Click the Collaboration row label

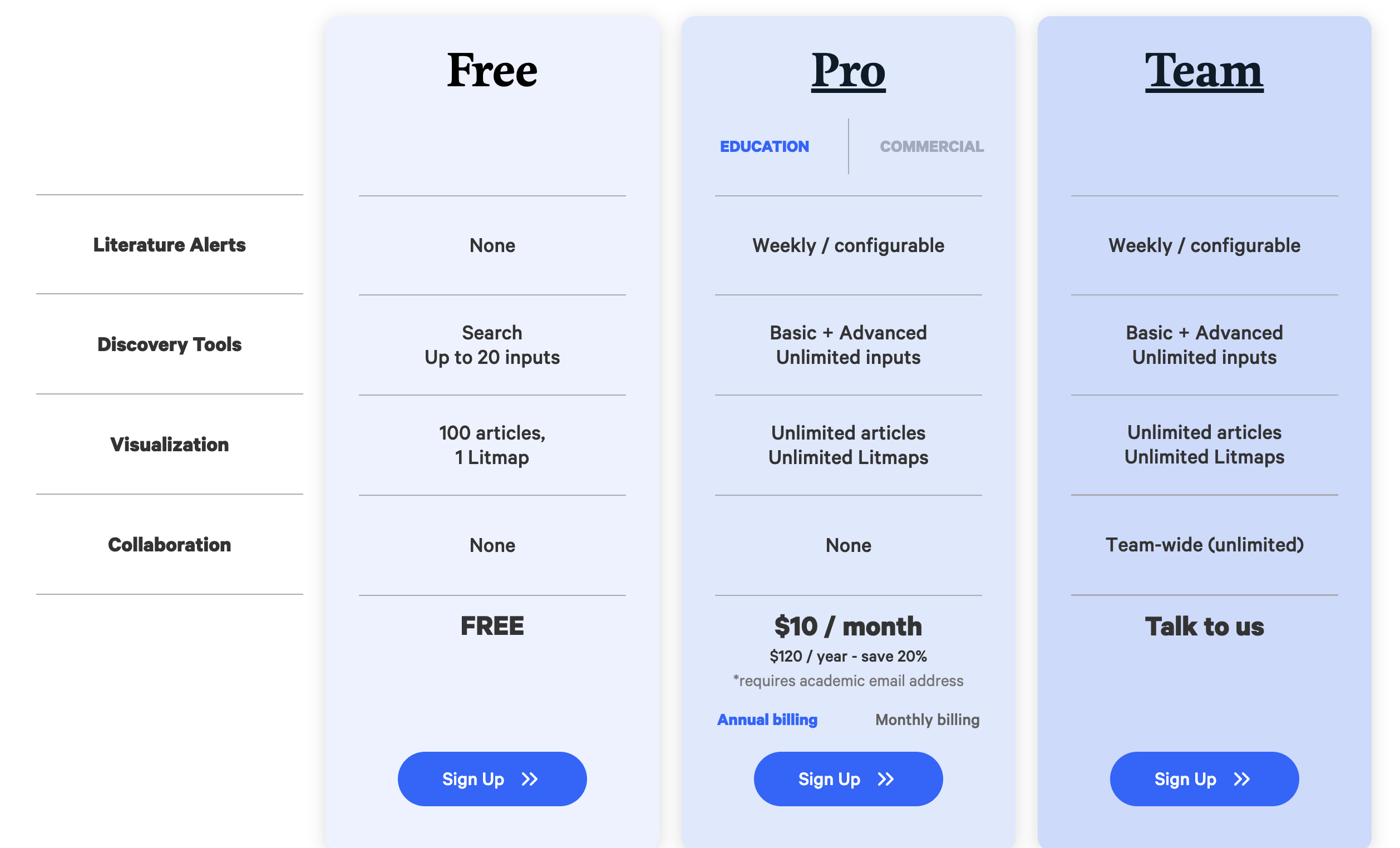tap(169, 545)
